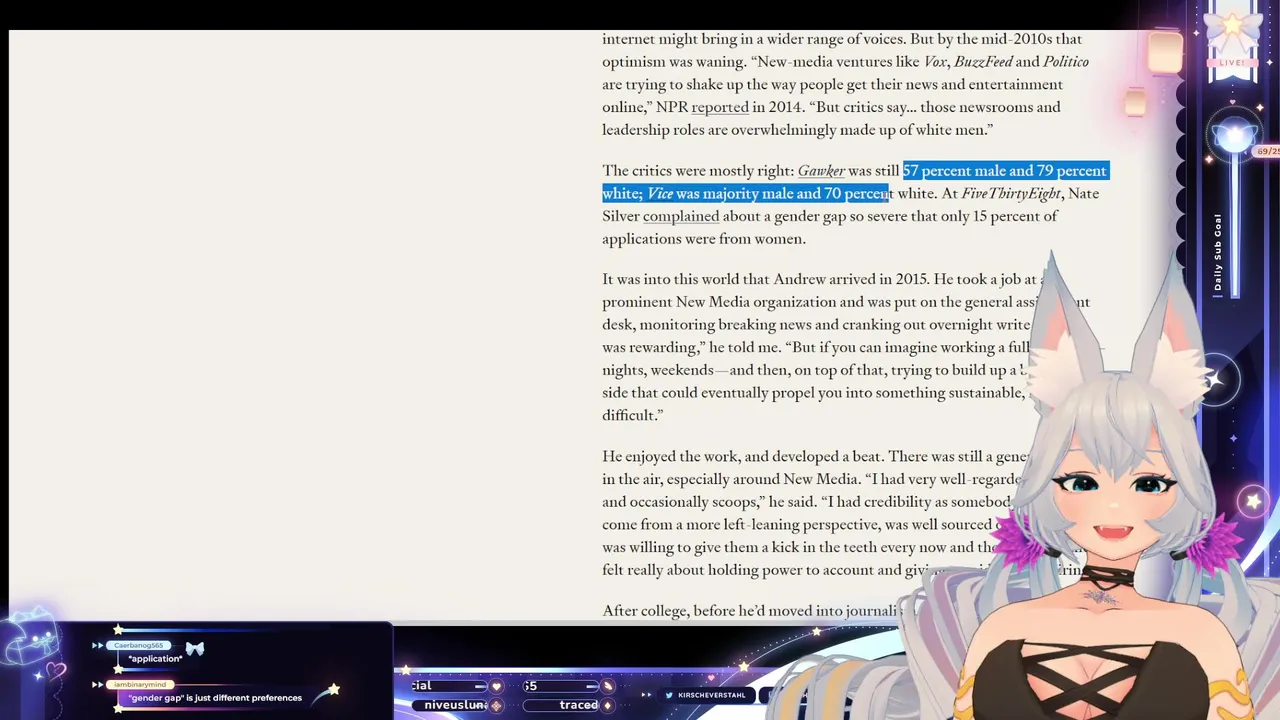Click the iambinarymind chat username

coord(140,684)
